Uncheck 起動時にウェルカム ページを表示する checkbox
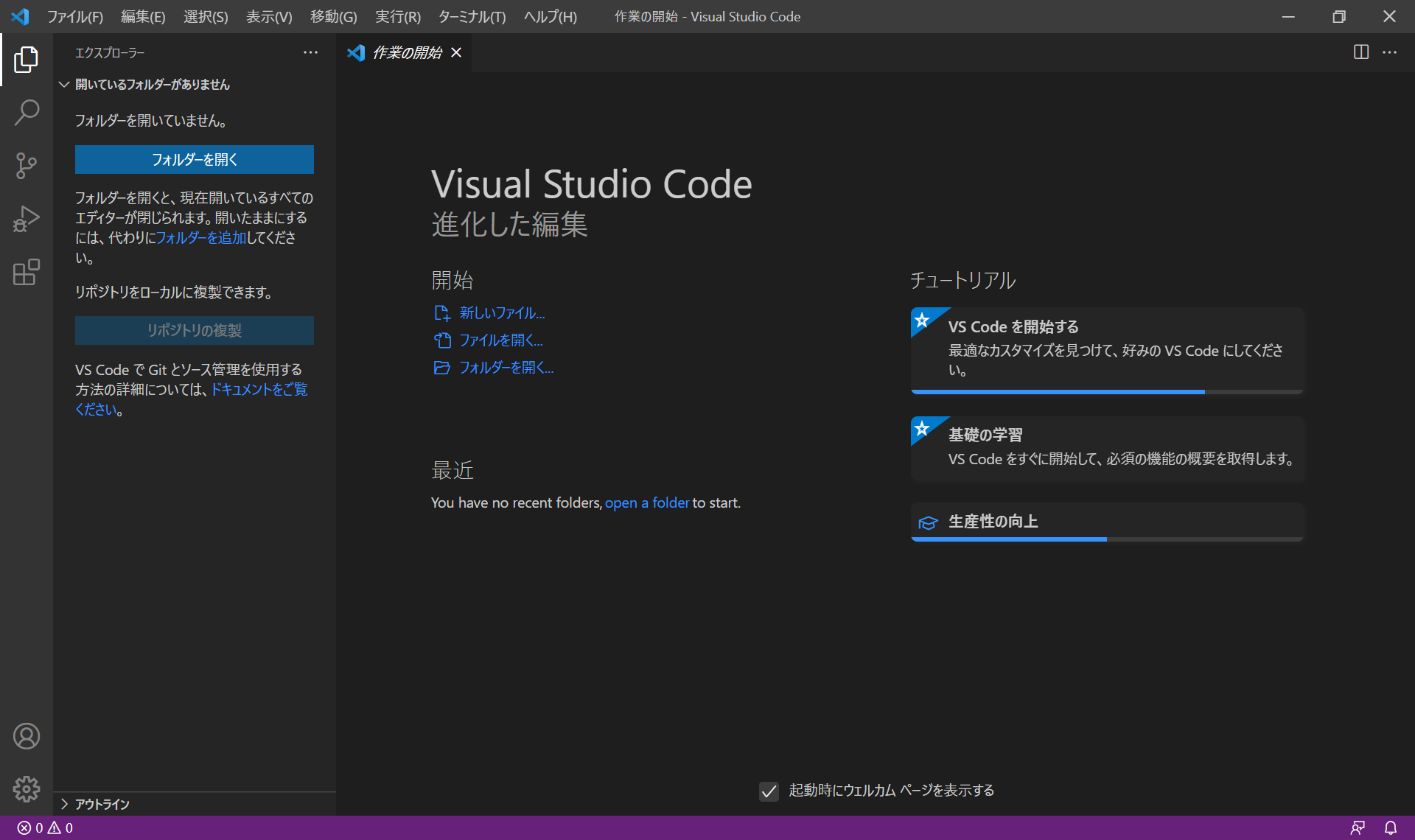 (x=769, y=791)
